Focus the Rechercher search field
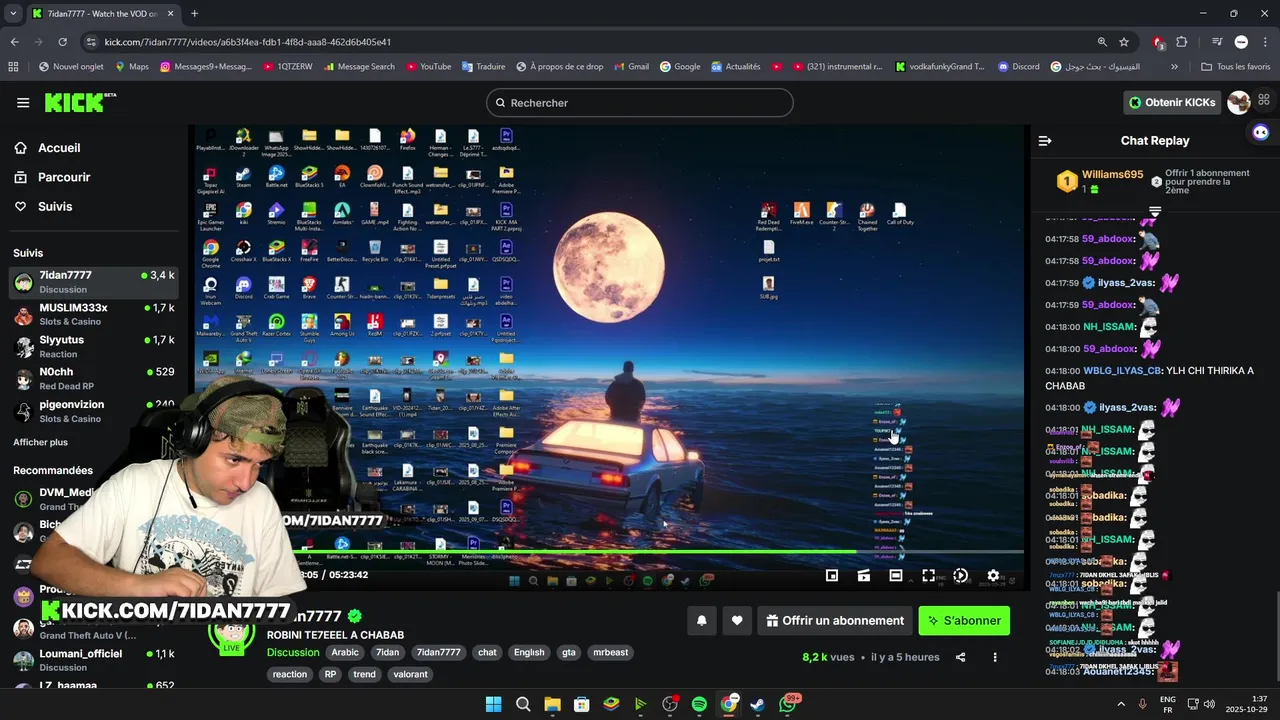This screenshot has height=720, width=1280. pyautogui.click(x=640, y=103)
